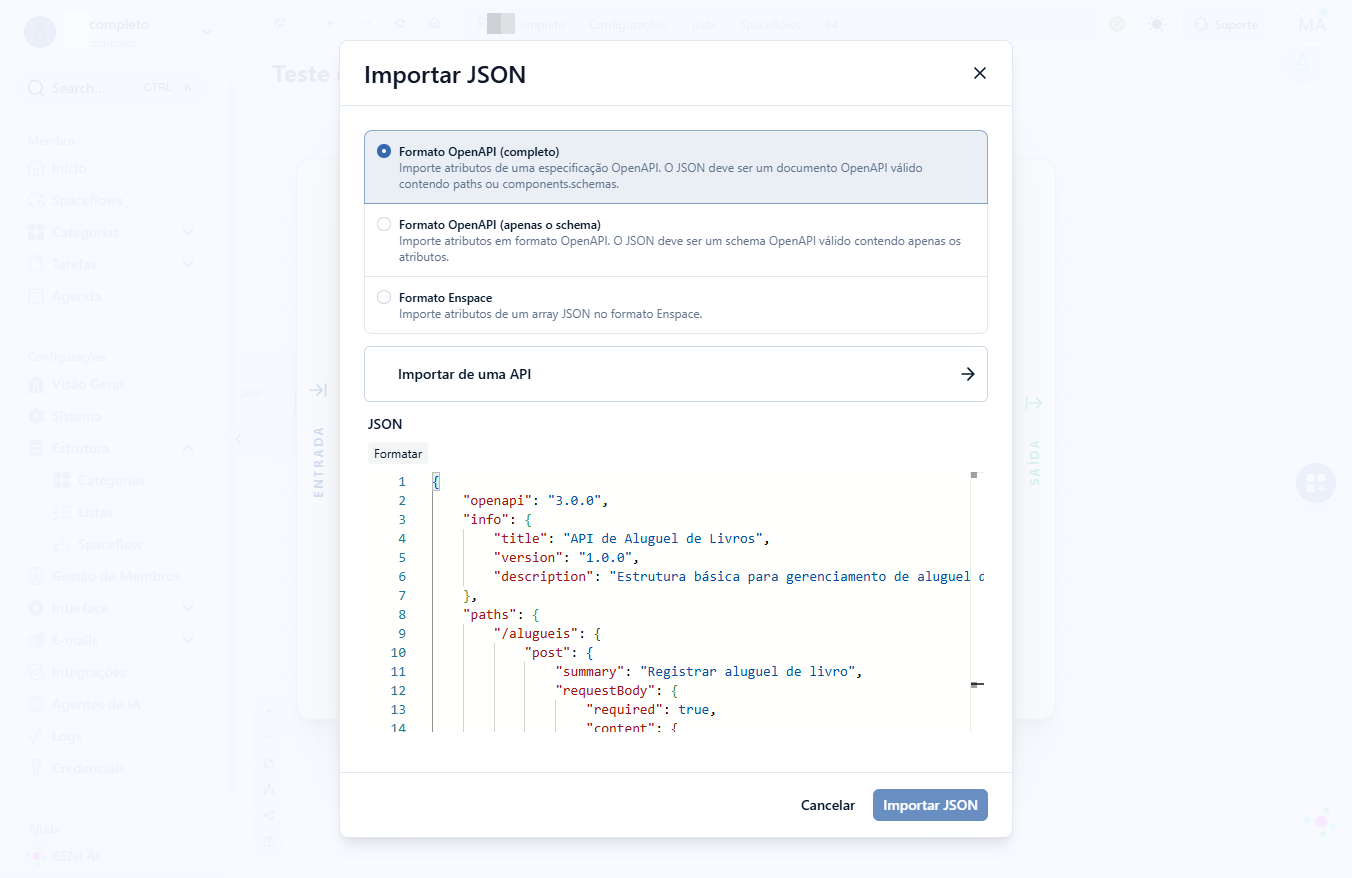1352x878 pixels.
Task: Collapse the Estrutura section chevron
Action: click(188, 448)
